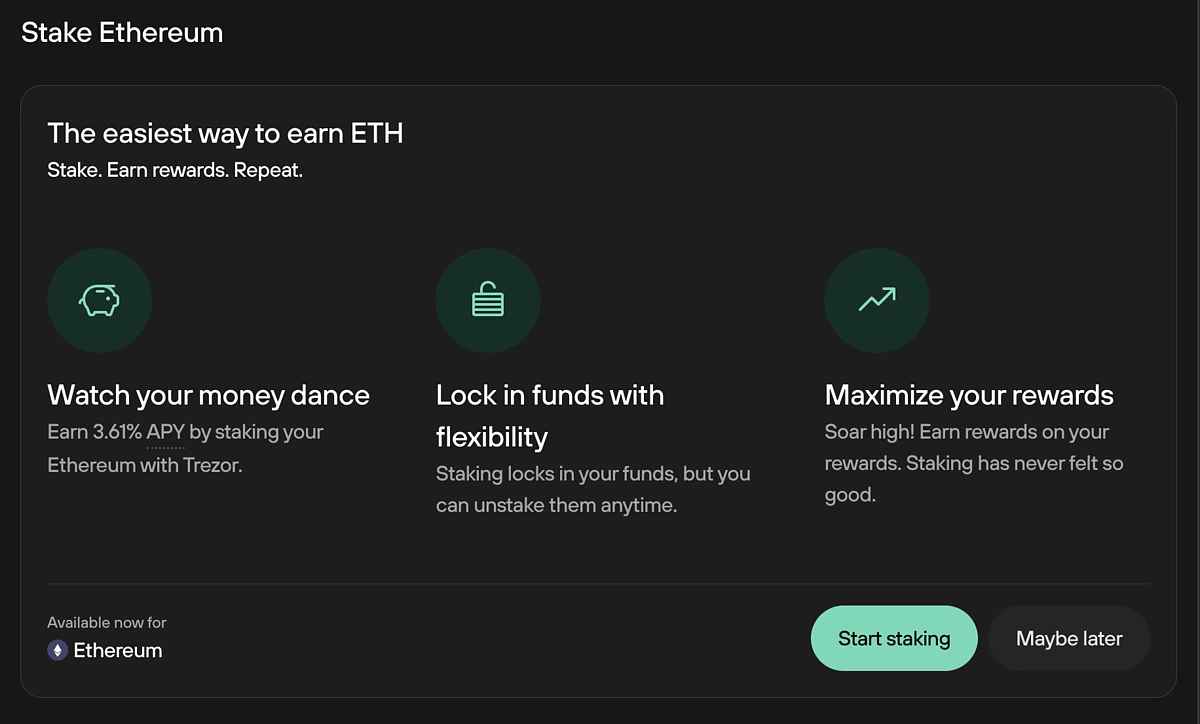The image size is (1200, 724).
Task: Click 'Earn 3.61% APY by staking' description
Action: pos(185,448)
